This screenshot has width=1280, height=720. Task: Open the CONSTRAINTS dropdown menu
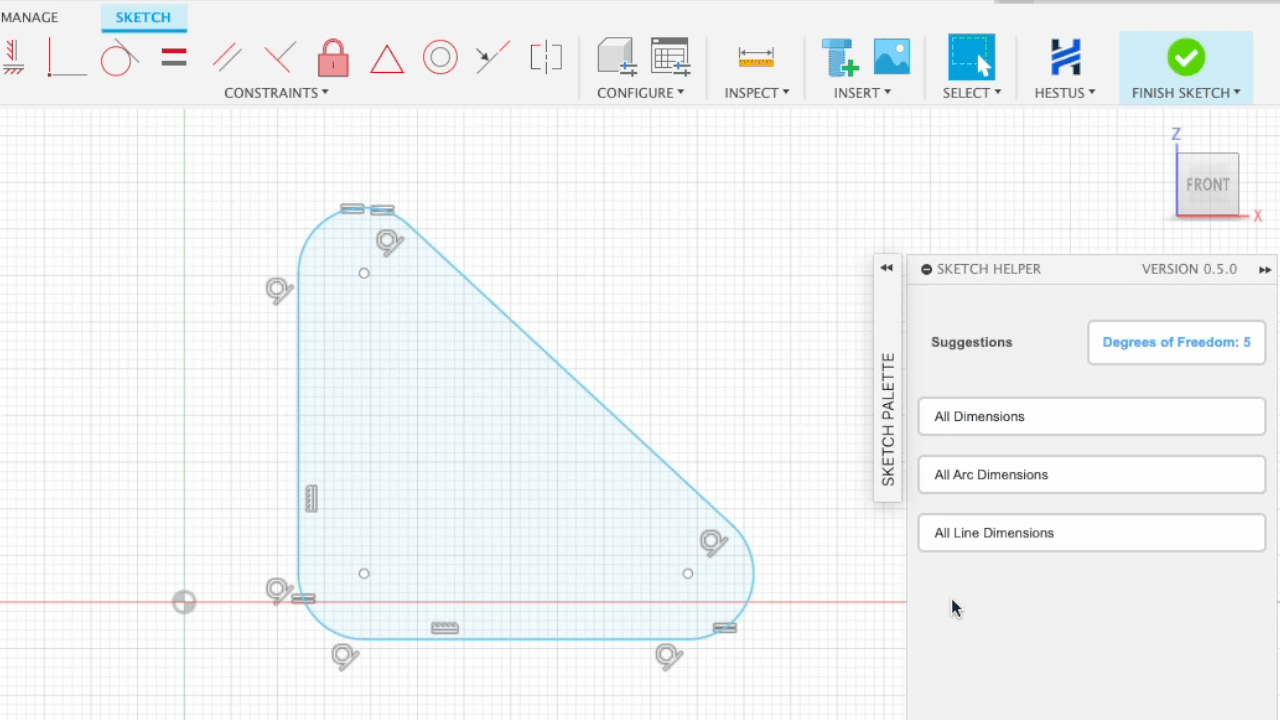tap(276, 93)
